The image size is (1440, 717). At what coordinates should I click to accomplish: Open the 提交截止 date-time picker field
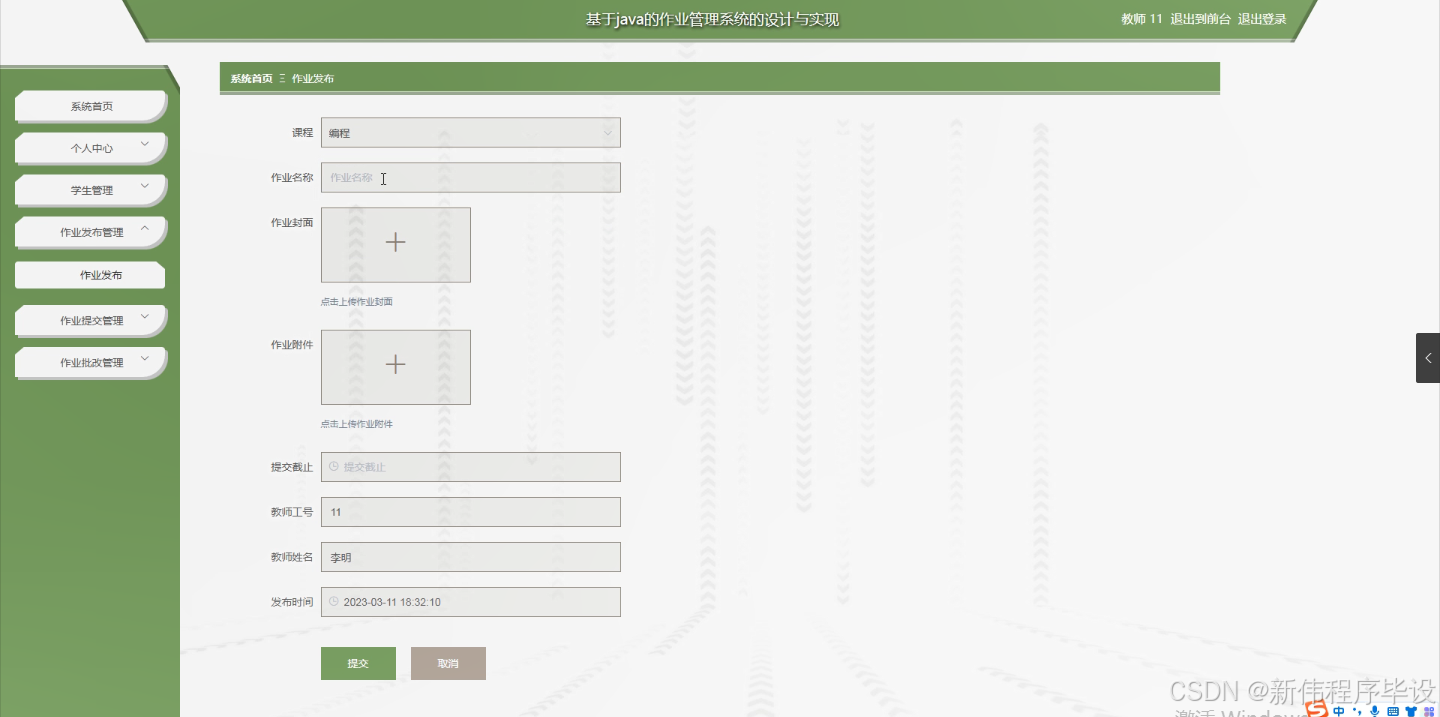(470, 467)
